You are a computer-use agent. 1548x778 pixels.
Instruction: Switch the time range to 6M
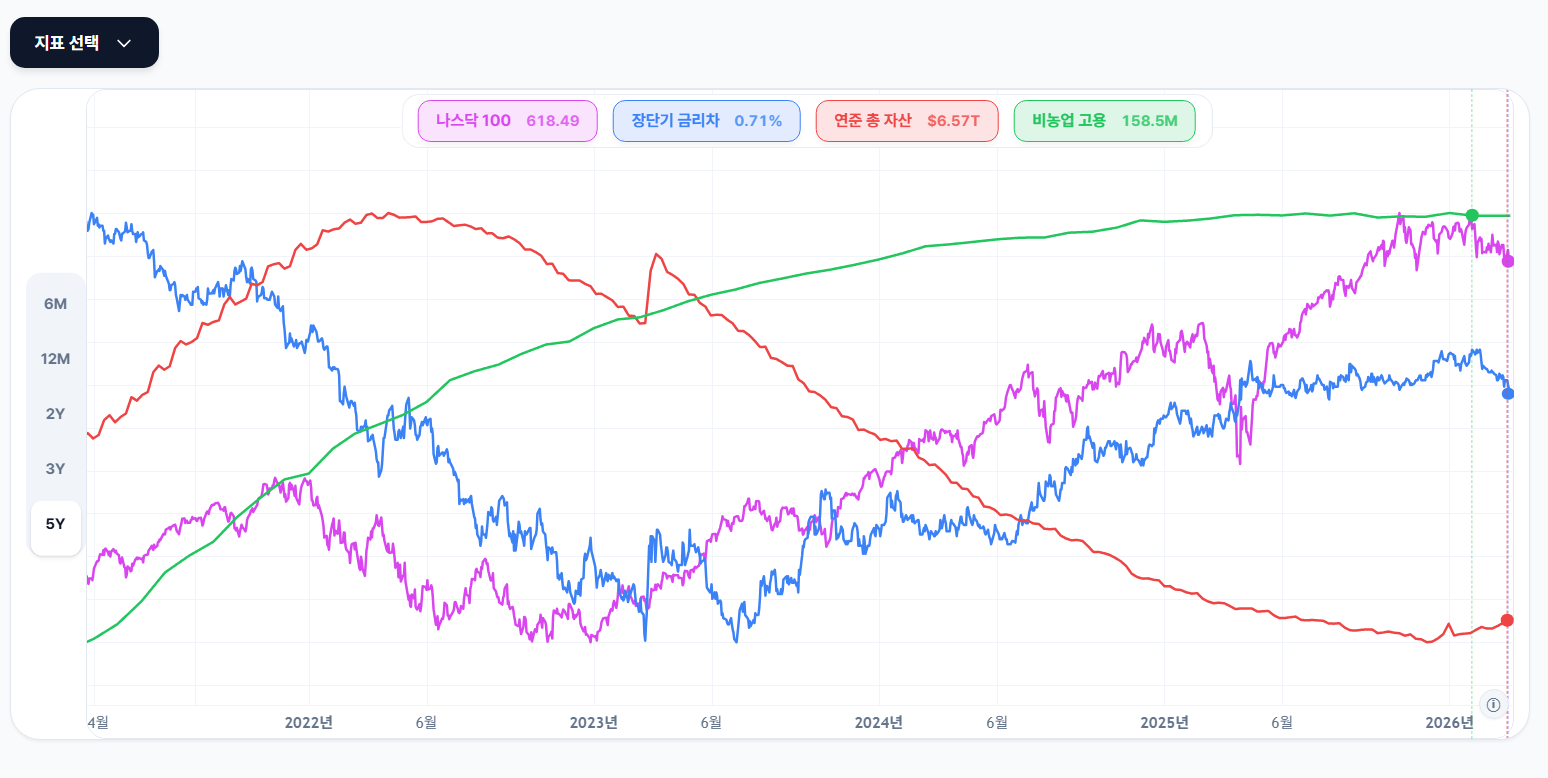click(x=56, y=304)
